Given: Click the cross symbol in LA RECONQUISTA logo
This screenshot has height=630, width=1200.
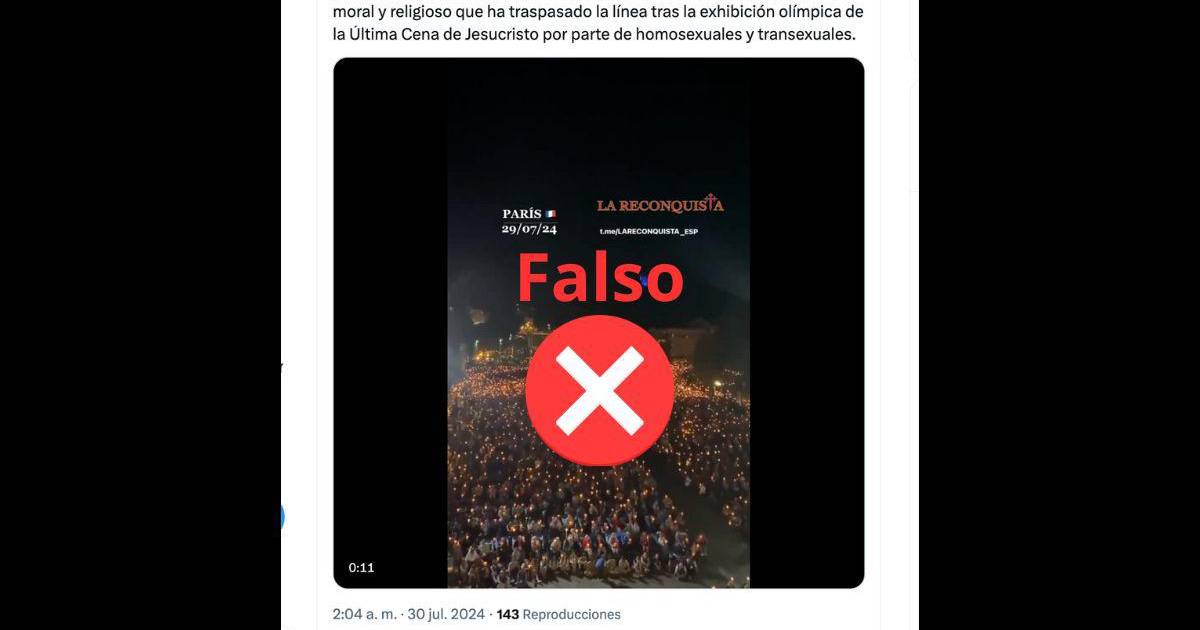Looking at the screenshot, I should point(712,200).
